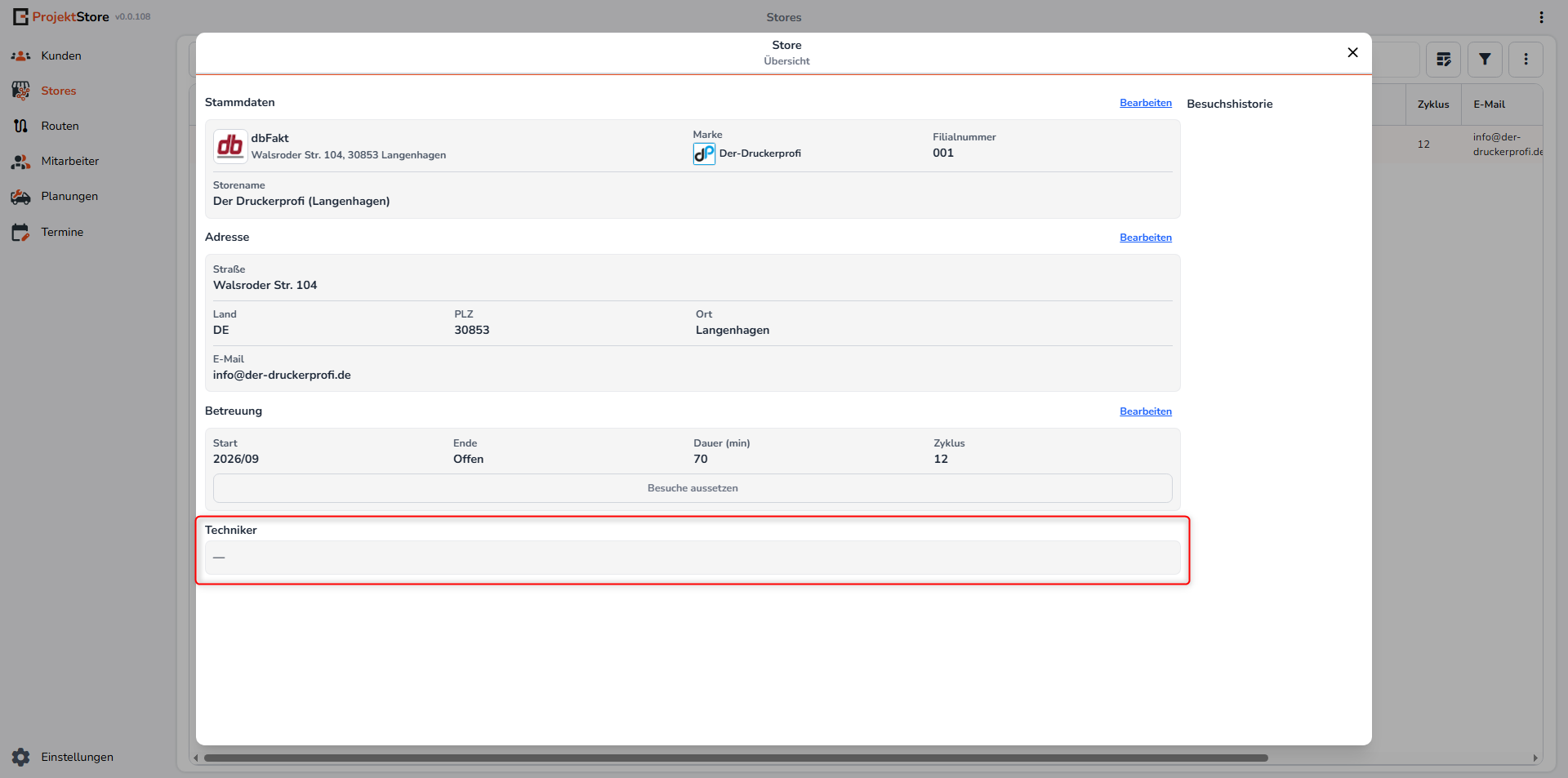Open the top-right app kebab menu
Screen dimensions: 1568x778
click(1541, 17)
